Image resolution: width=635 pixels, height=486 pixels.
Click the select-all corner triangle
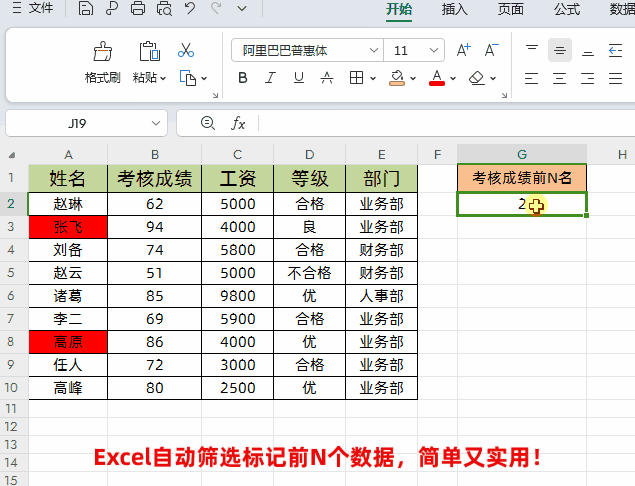[12, 155]
